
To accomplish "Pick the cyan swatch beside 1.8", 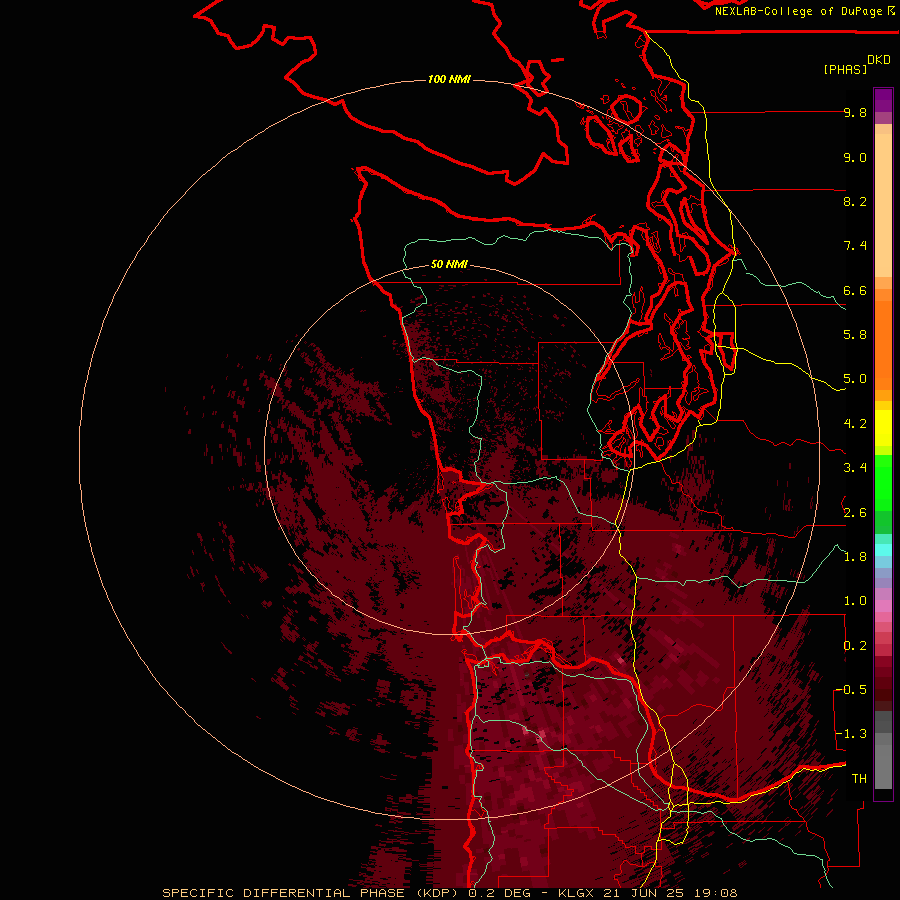I will pyautogui.click(x=883, y=550).
